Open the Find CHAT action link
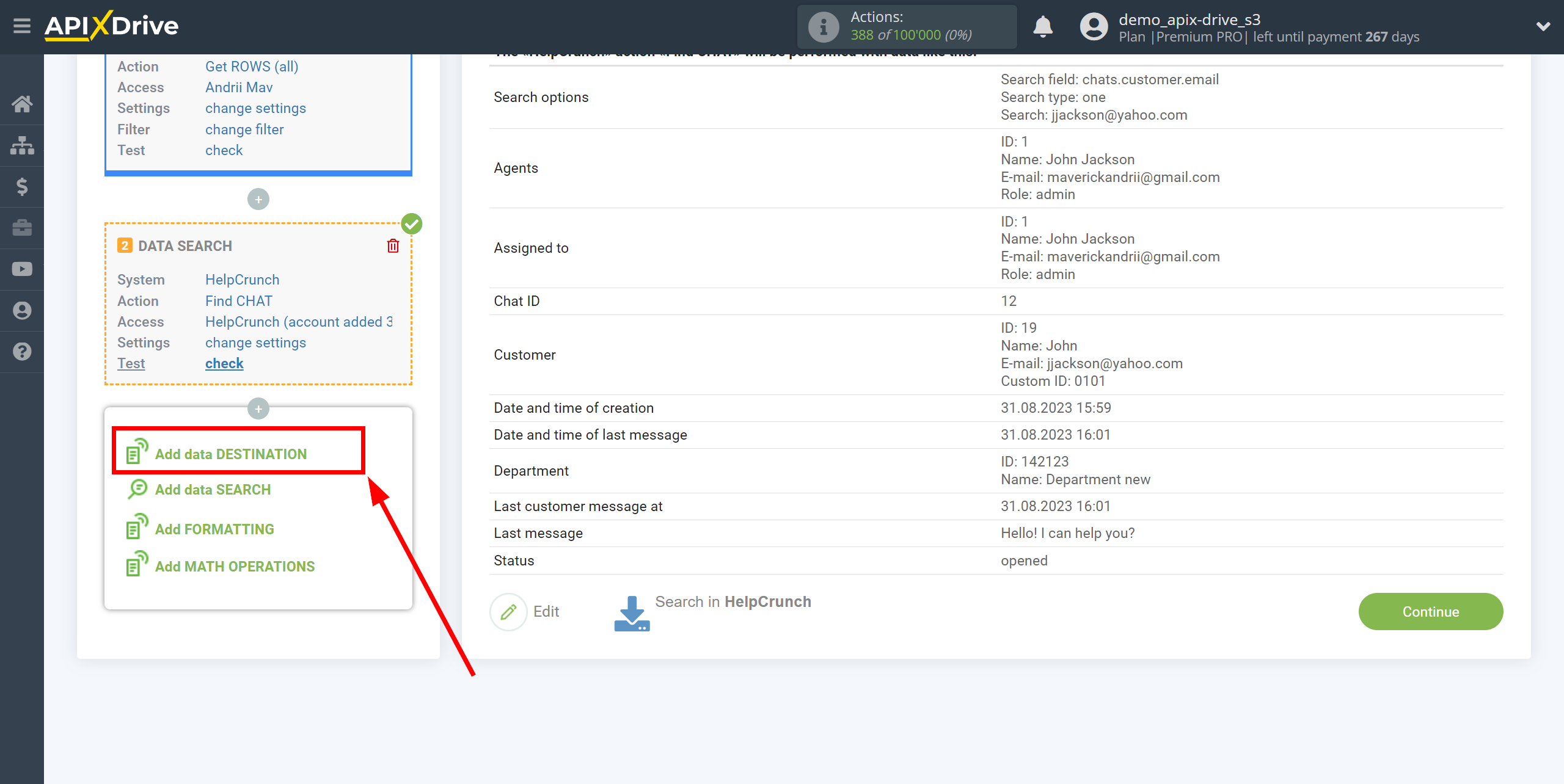 pos(239,301)
